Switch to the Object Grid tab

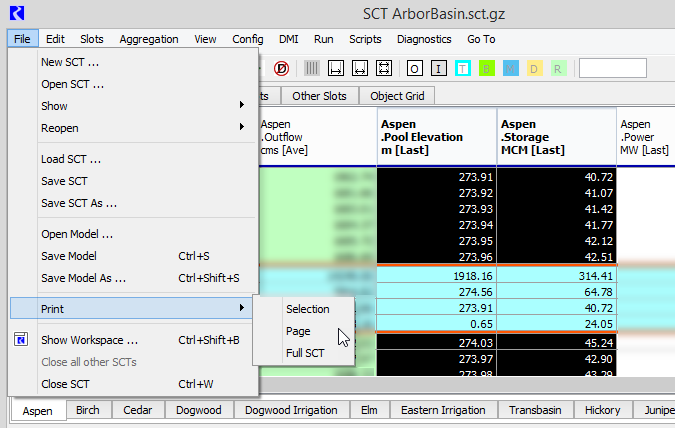point(396,96)
